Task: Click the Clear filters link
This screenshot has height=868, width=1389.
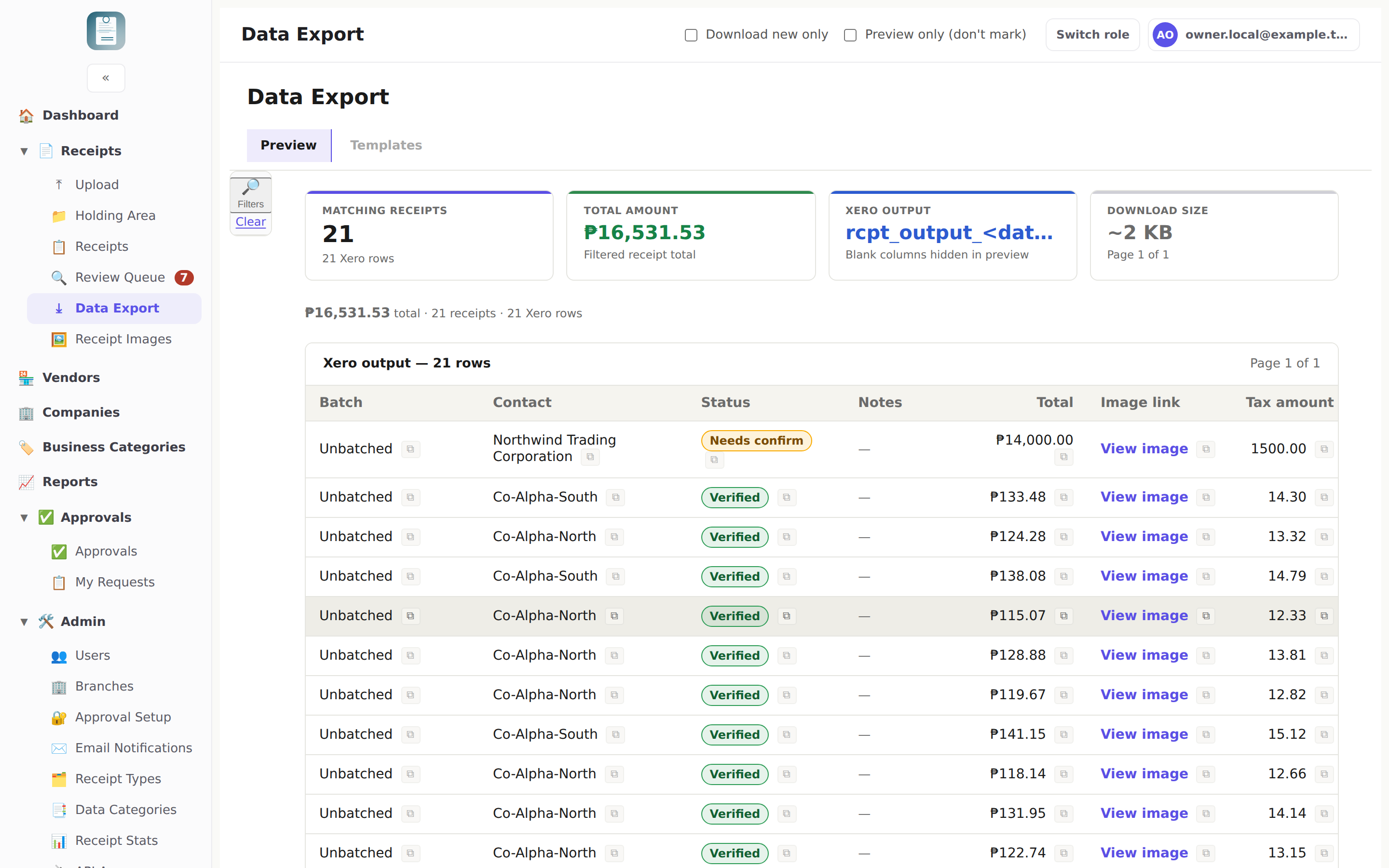Action: (251, 222)
